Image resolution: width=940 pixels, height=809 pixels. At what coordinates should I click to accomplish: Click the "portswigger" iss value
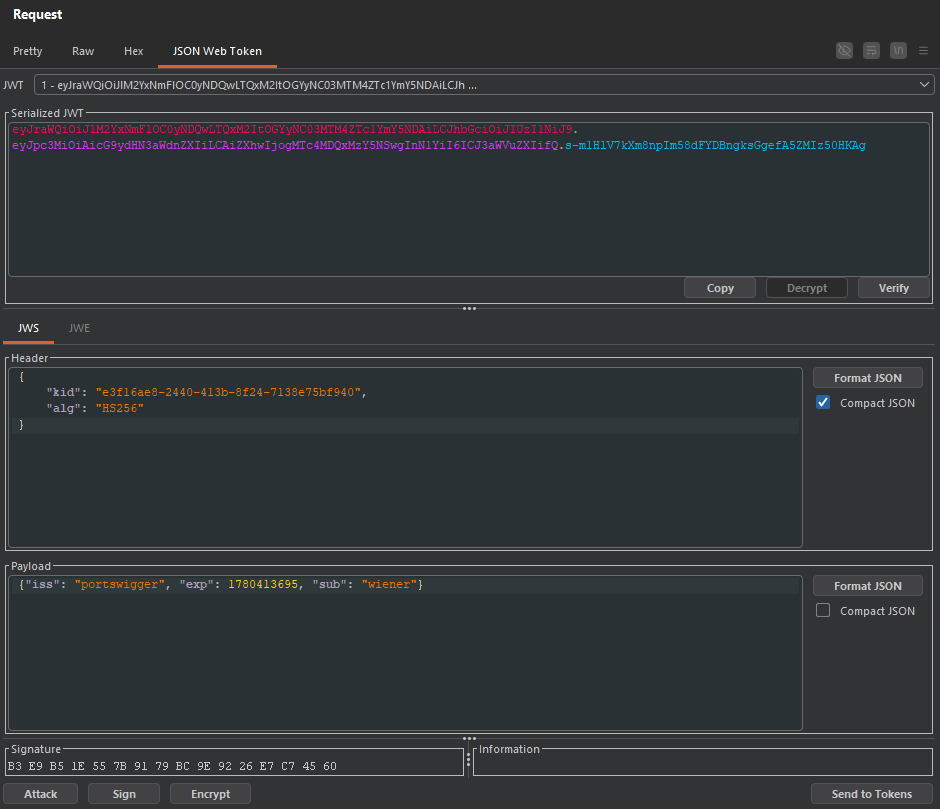(120, 584)
